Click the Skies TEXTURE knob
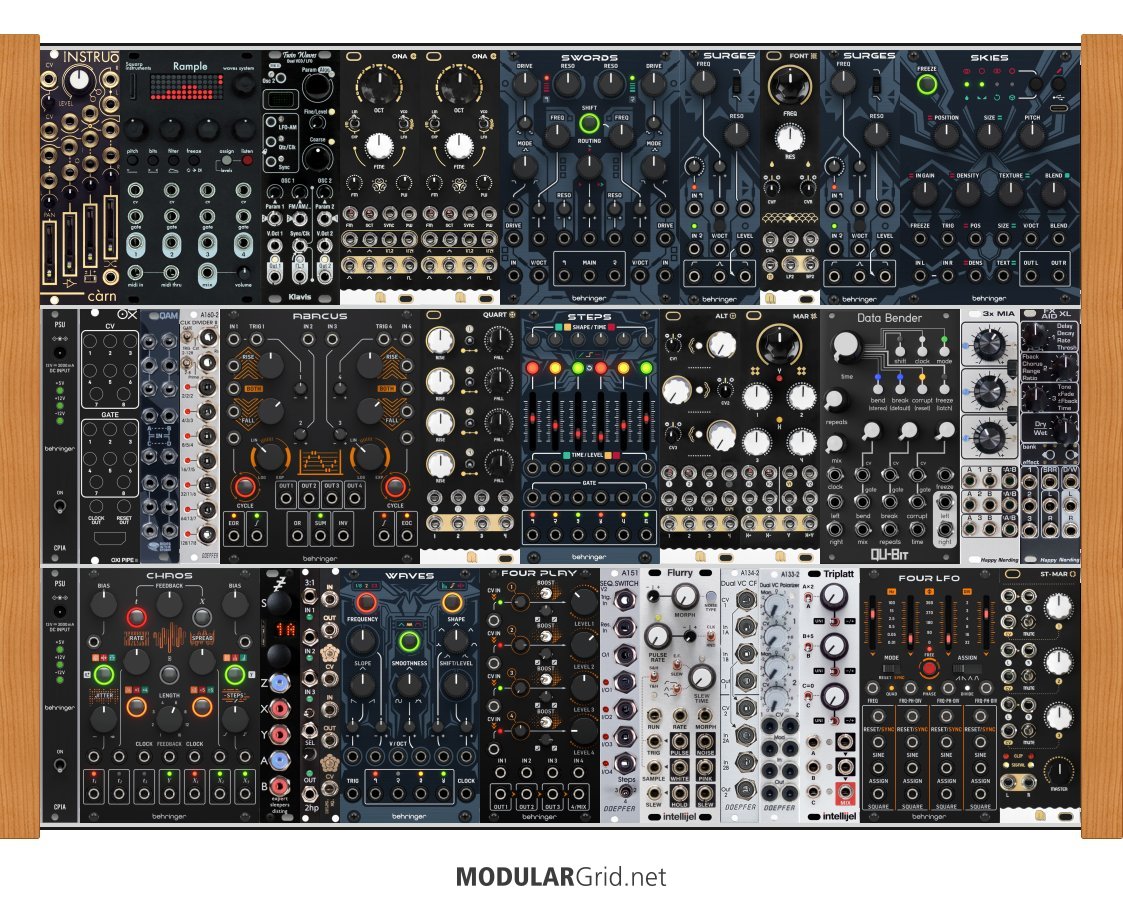 [1010, 192]
